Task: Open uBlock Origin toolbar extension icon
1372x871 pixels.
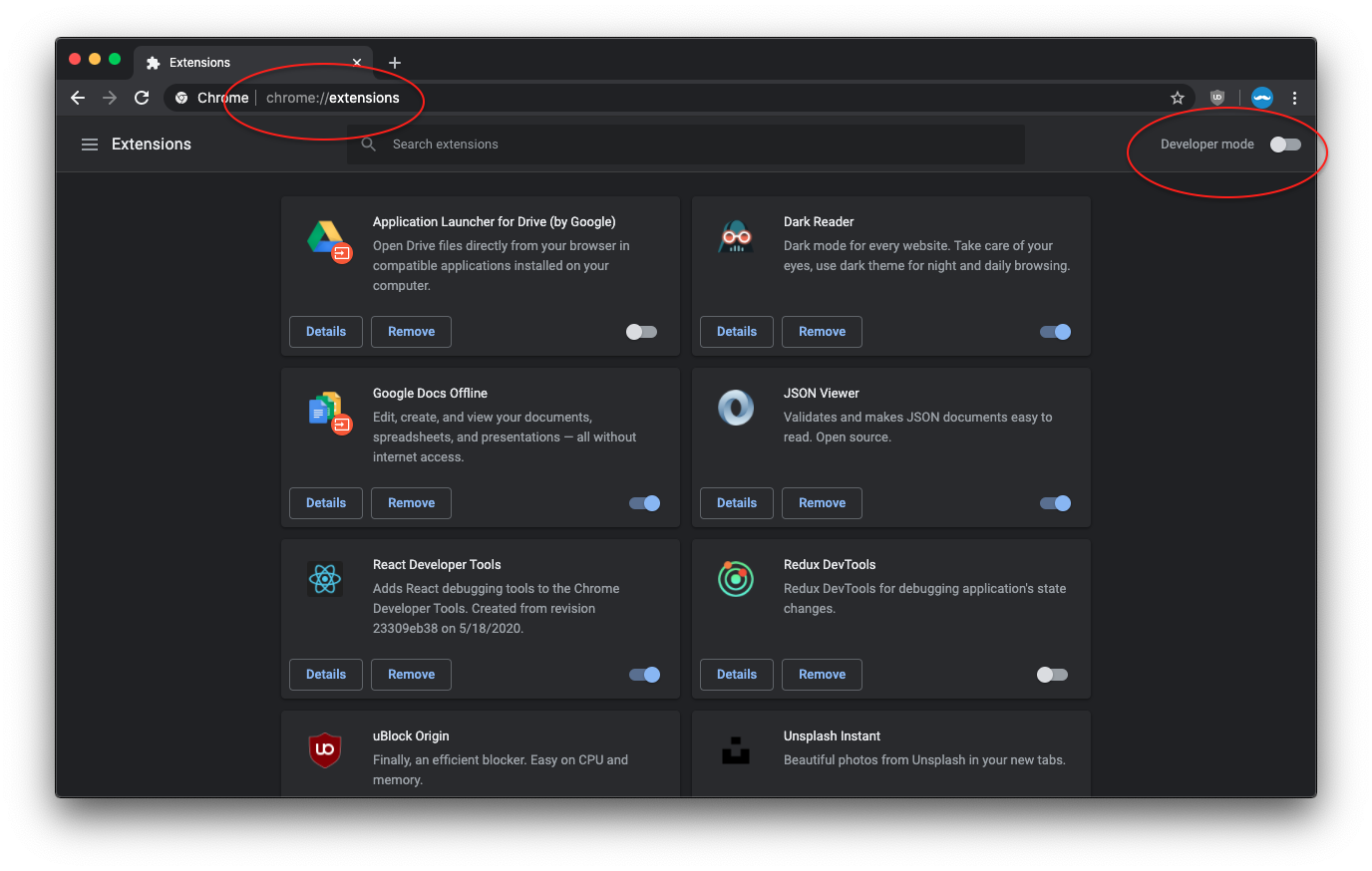Action: click(1217, 98)
